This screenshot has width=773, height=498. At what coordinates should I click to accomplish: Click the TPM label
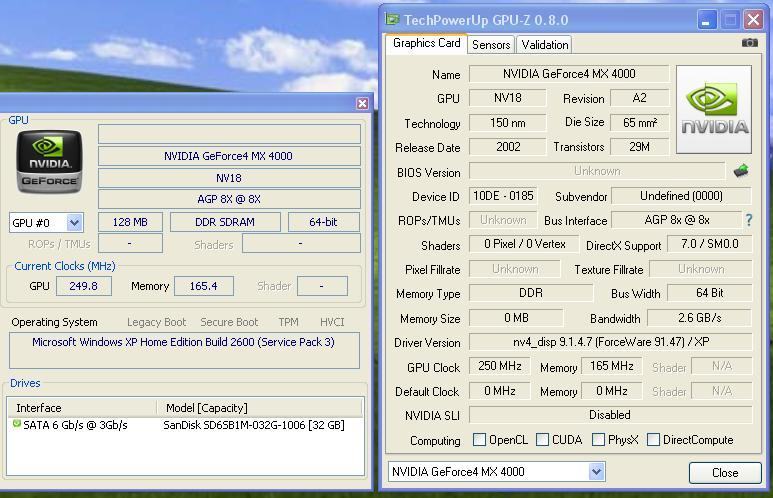(288, 322)
